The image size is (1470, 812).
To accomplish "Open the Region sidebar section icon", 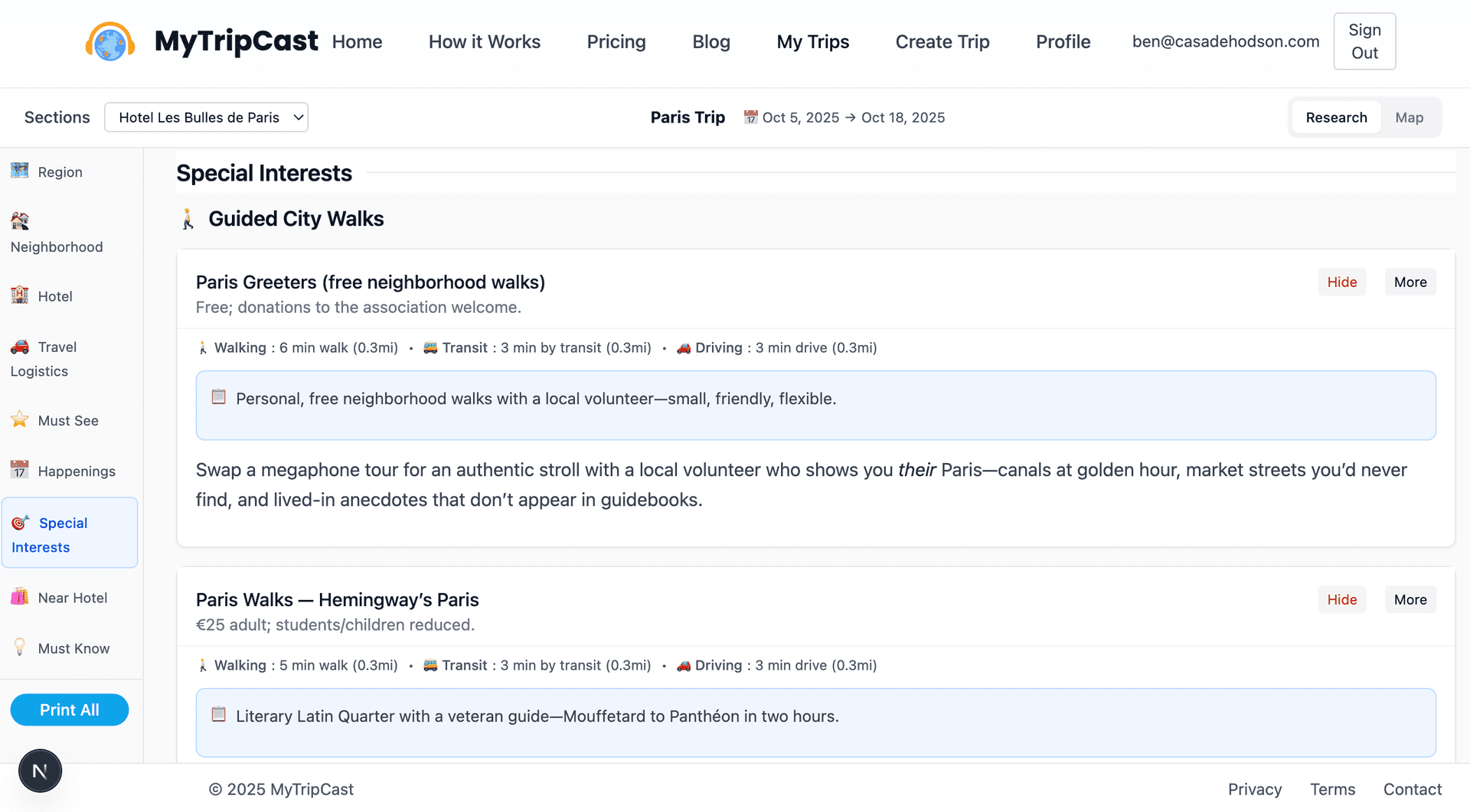I will coord(20,171).
